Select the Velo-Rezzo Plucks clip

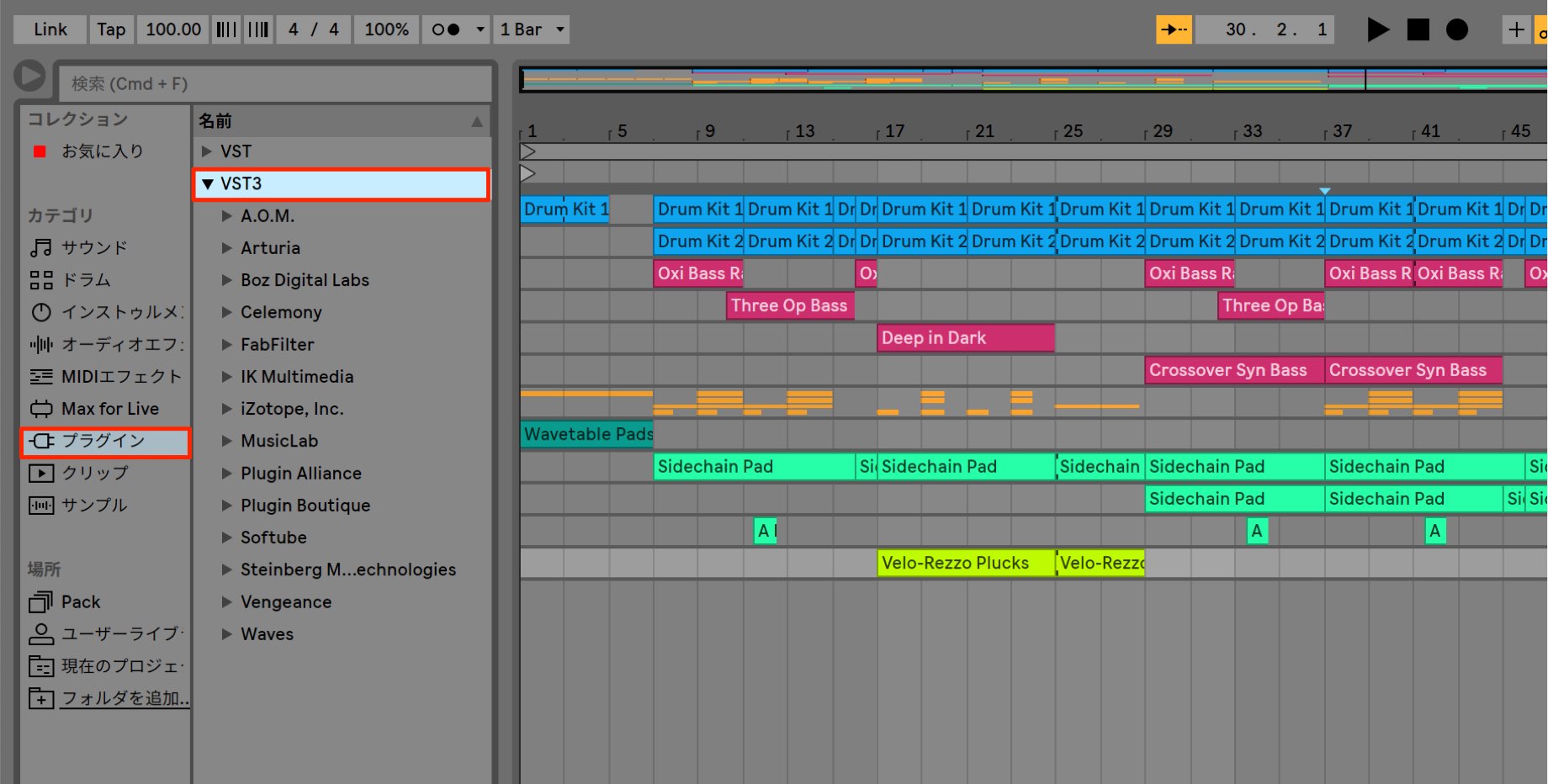coord(967,563)
